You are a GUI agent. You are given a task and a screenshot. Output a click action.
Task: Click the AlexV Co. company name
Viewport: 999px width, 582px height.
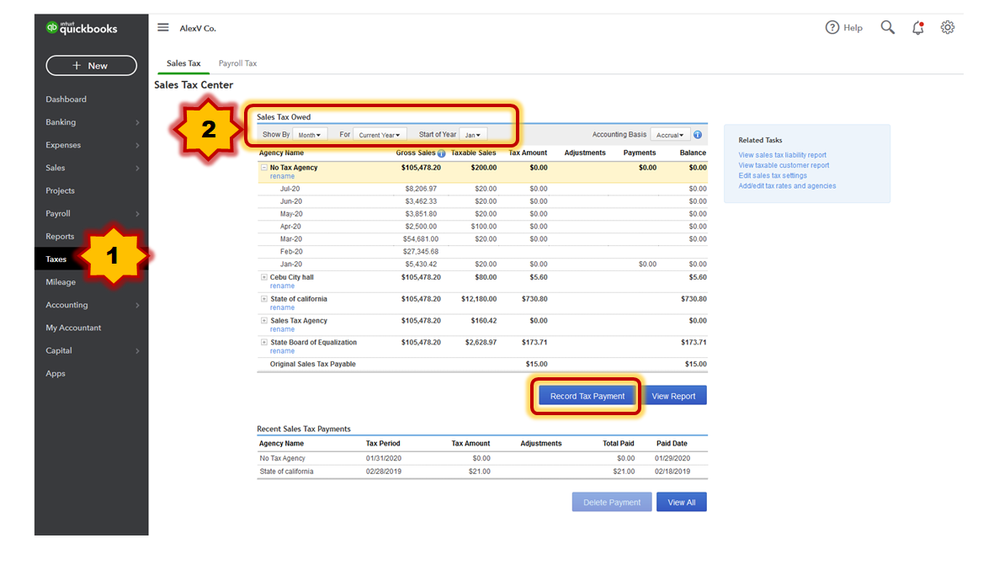(x=198, y=28)
